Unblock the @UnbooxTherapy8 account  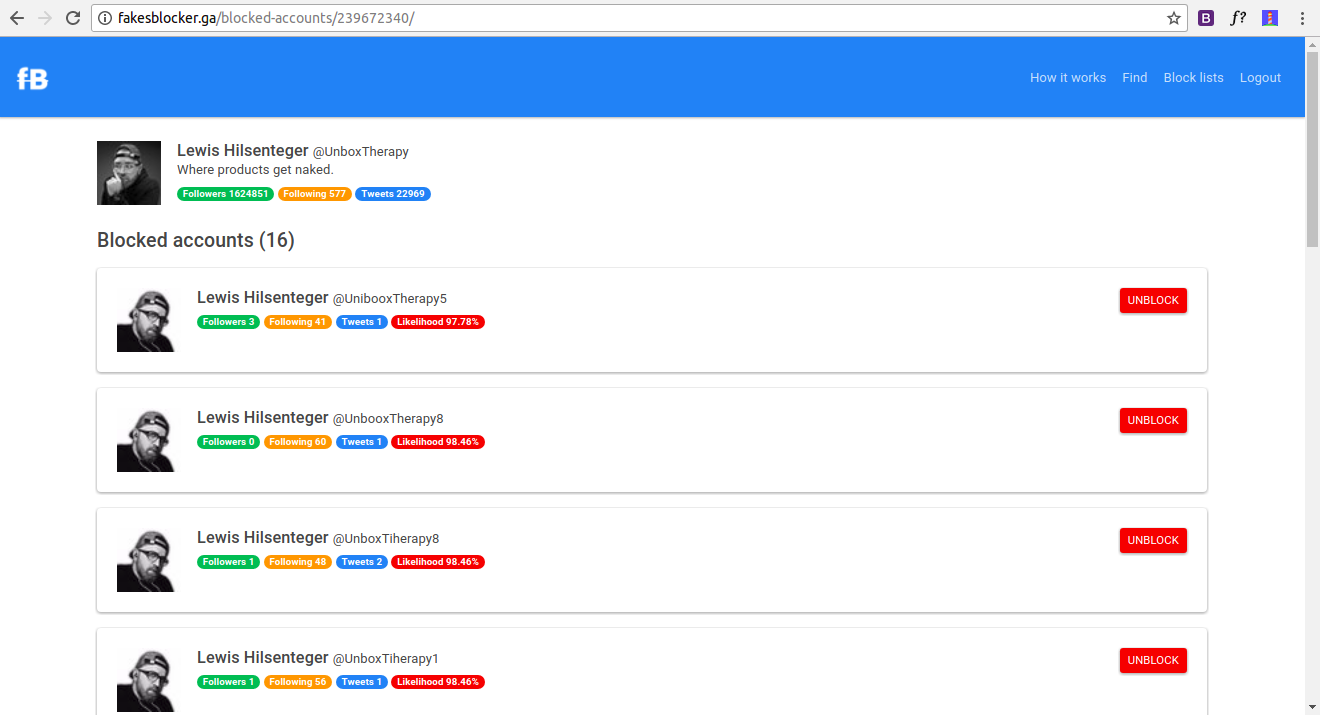pyautogui.click(x=1153, y=420)
